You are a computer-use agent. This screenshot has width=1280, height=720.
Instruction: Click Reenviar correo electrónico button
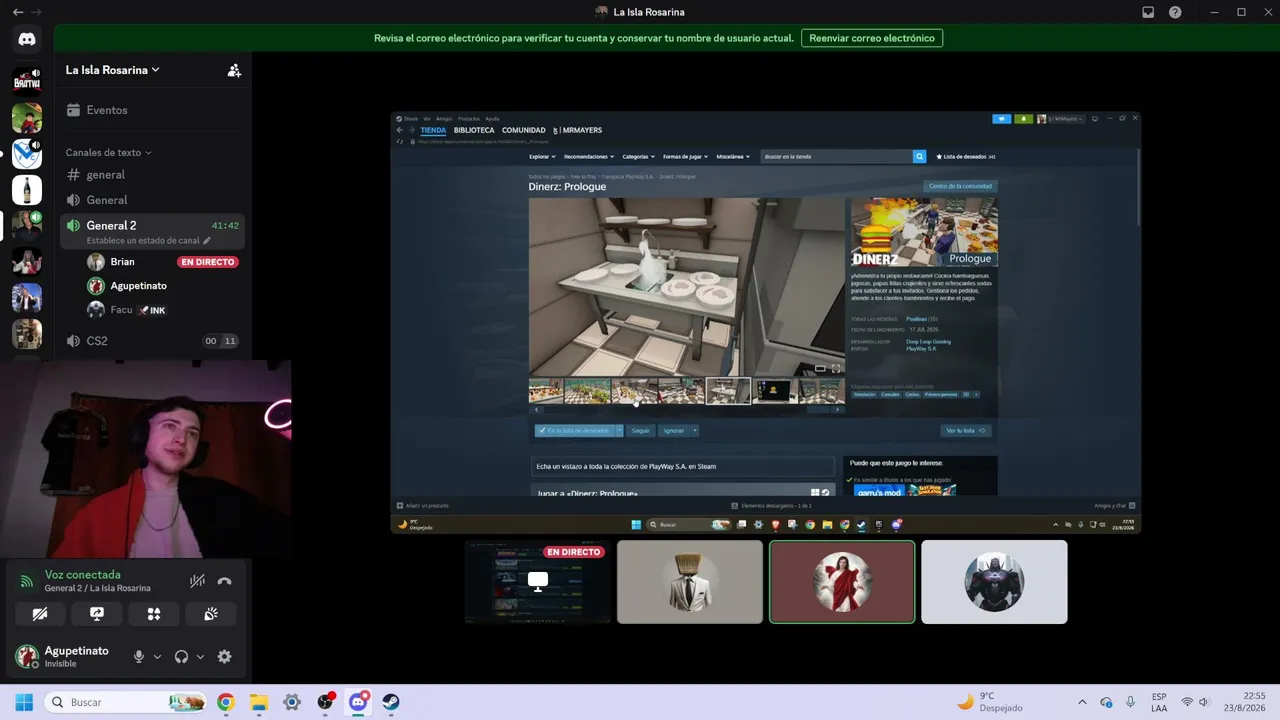point(872,38)
